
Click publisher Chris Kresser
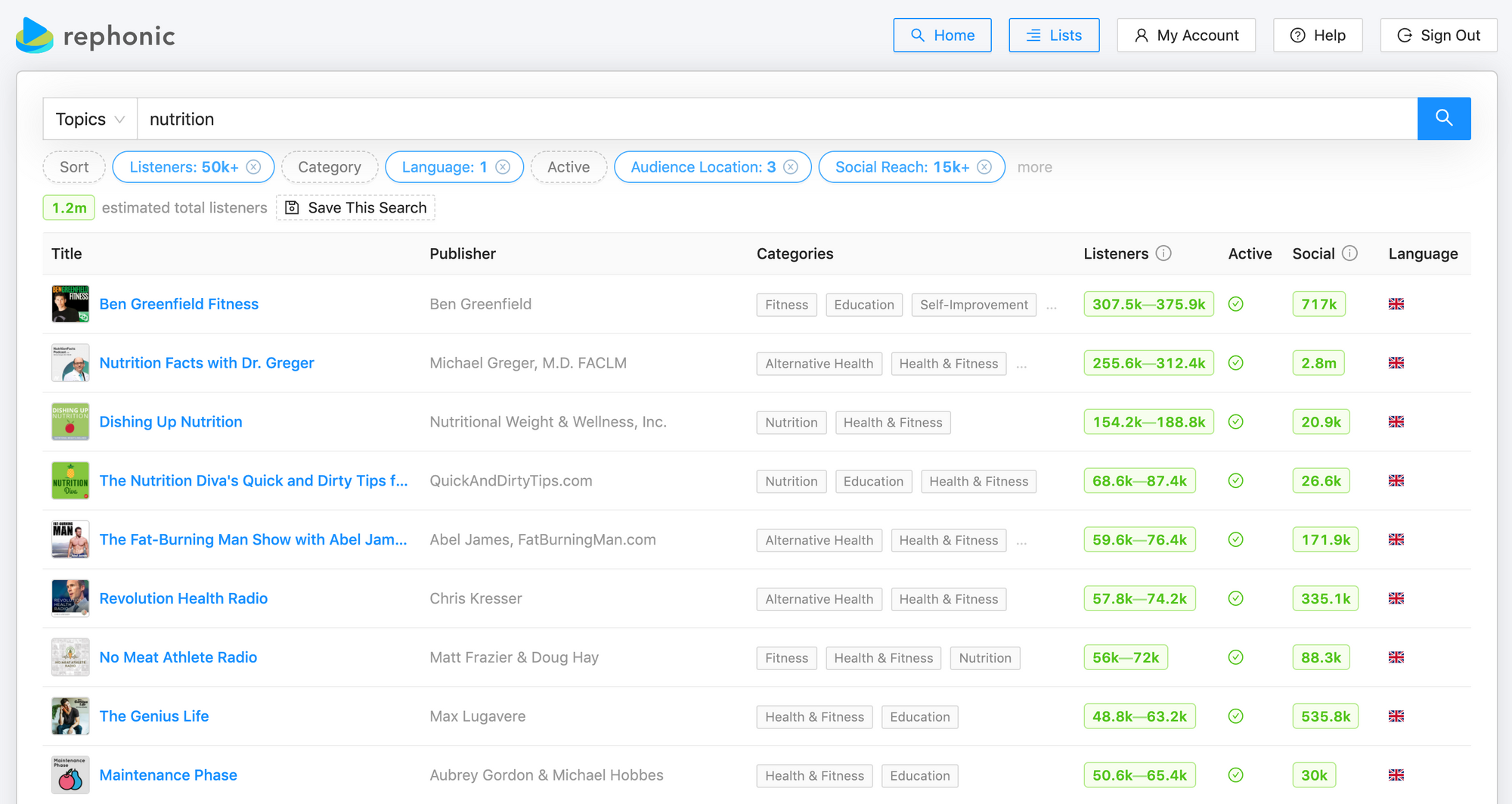coord(476,598)
